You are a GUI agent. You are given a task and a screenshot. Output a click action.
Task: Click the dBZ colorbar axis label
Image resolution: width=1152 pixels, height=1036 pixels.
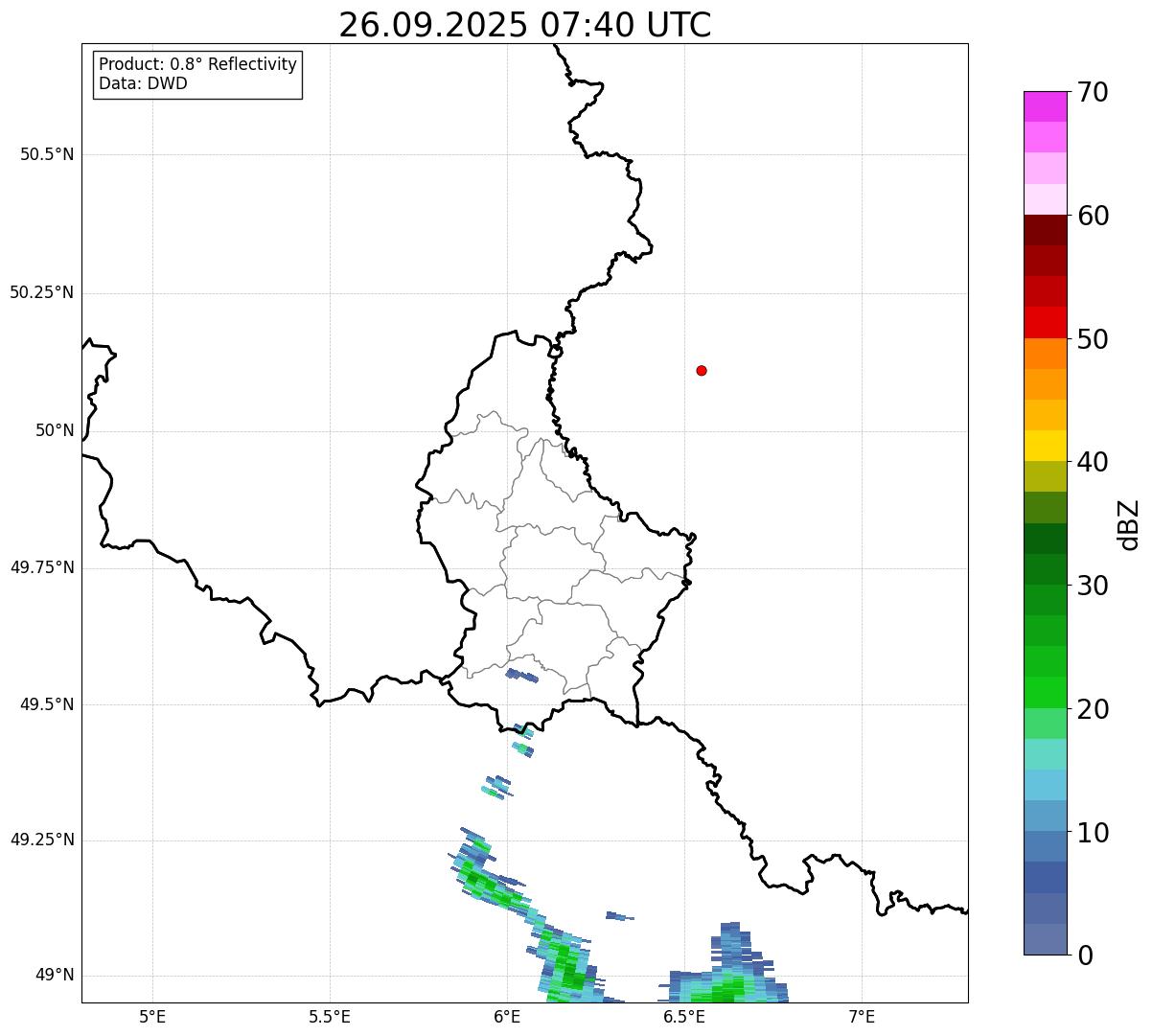pos(1129,523)
